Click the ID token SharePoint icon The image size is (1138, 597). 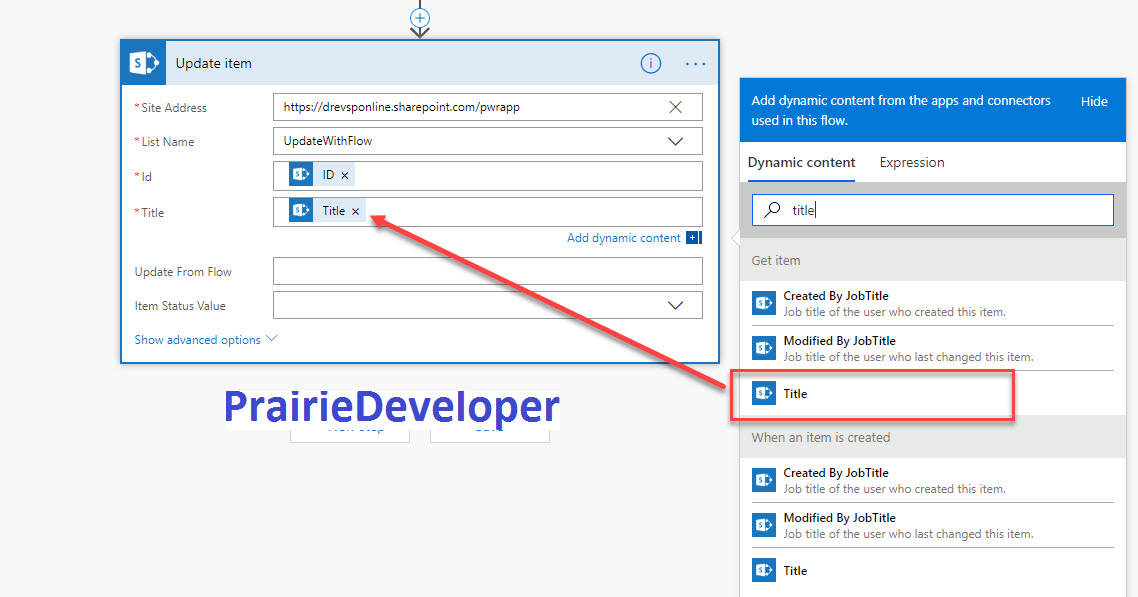coord(300,175)
